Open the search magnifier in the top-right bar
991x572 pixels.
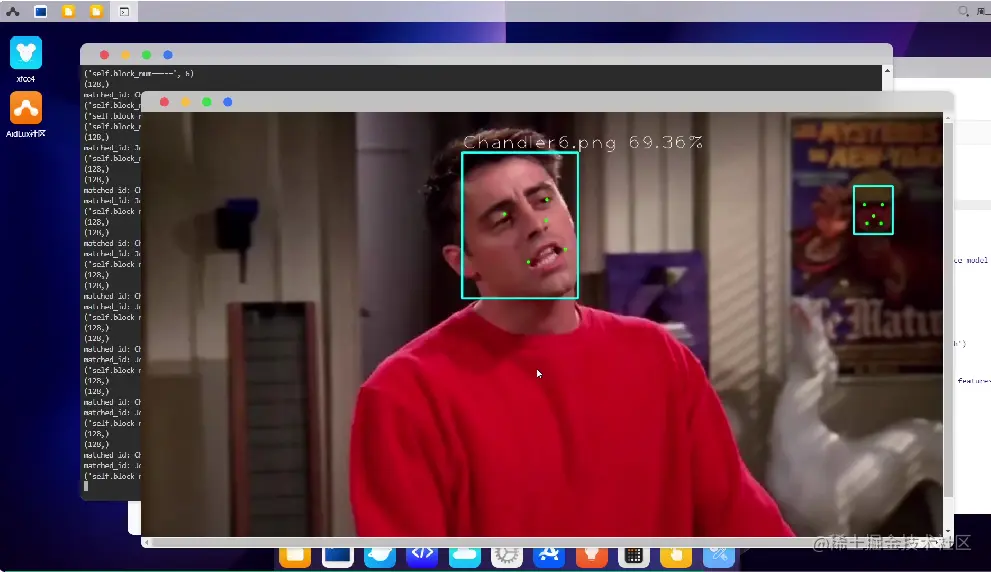tap(963, 11)
